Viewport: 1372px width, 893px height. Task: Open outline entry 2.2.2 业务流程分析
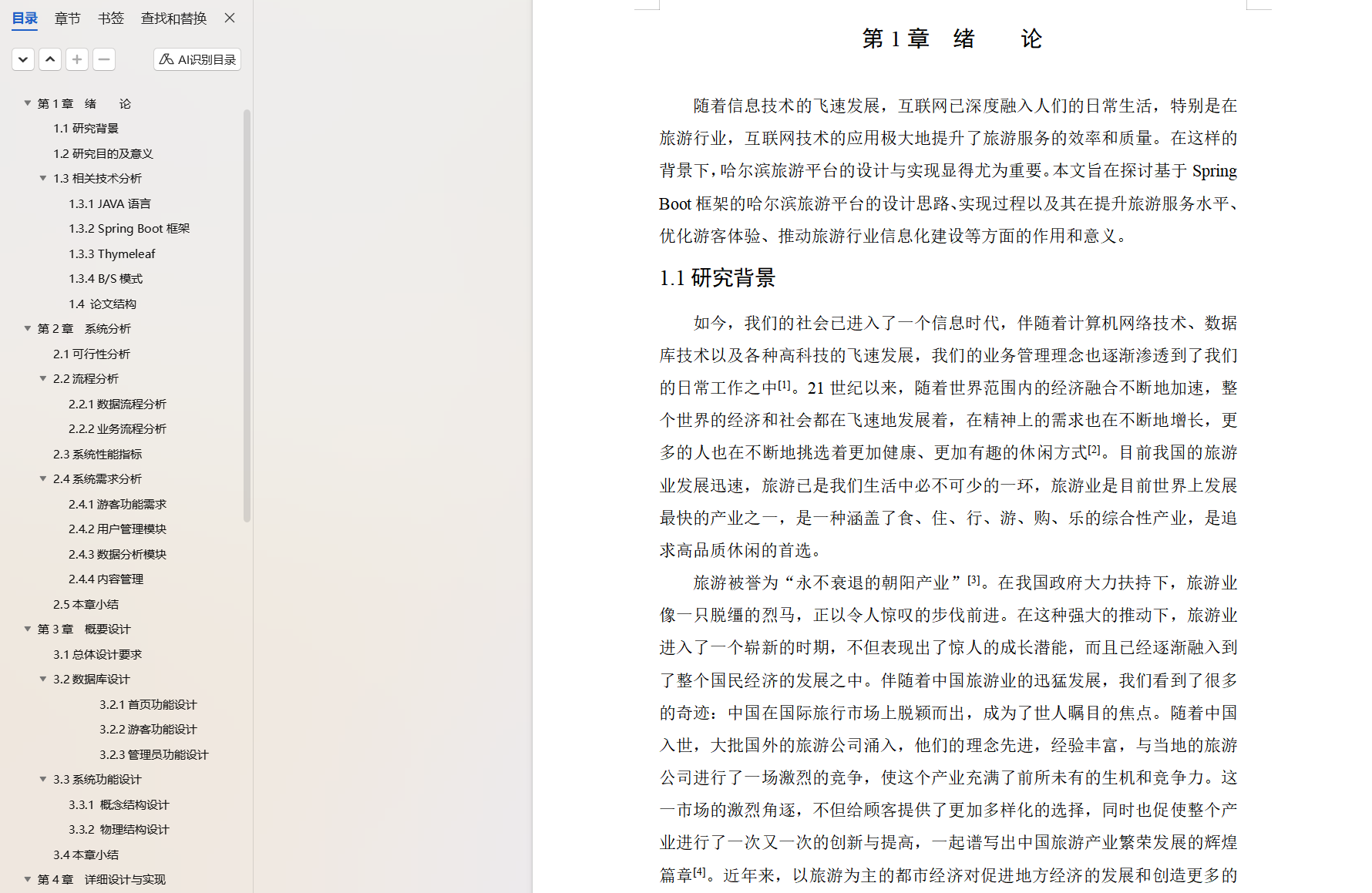coord(117,429)
